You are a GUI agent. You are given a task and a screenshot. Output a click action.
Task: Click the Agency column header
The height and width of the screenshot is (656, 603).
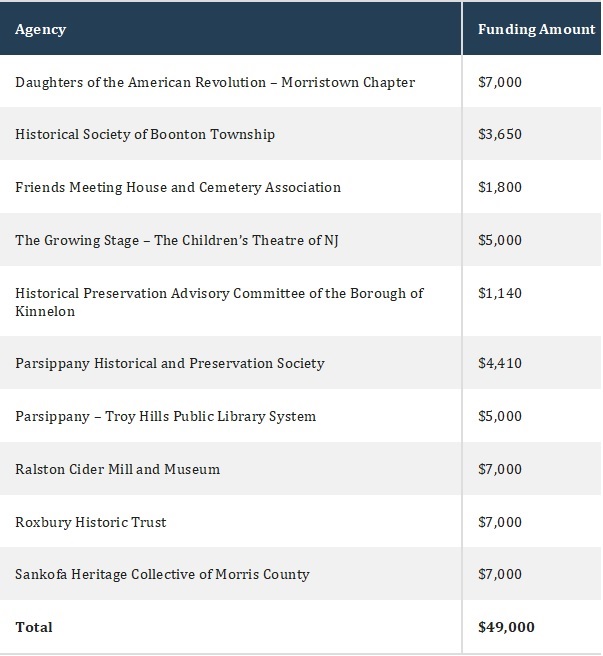pos(41,29)
